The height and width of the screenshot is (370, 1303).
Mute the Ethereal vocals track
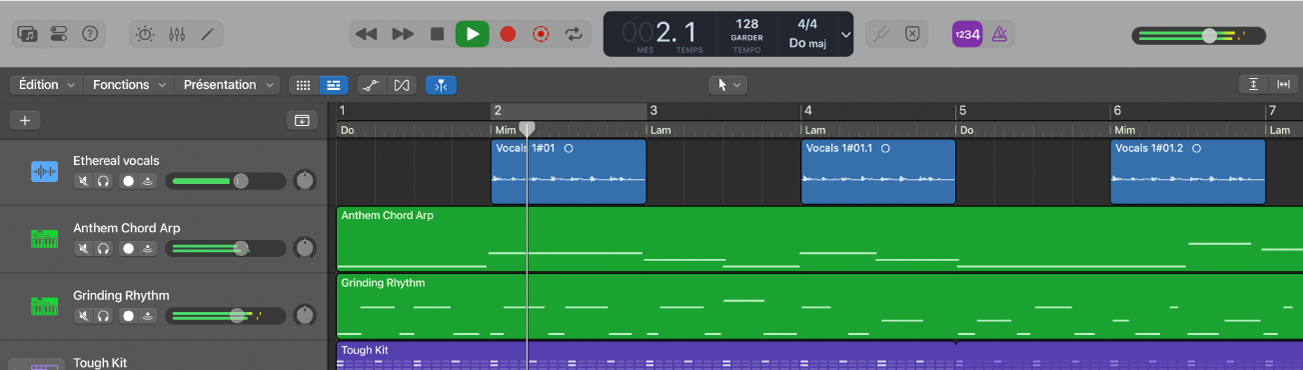84,181
